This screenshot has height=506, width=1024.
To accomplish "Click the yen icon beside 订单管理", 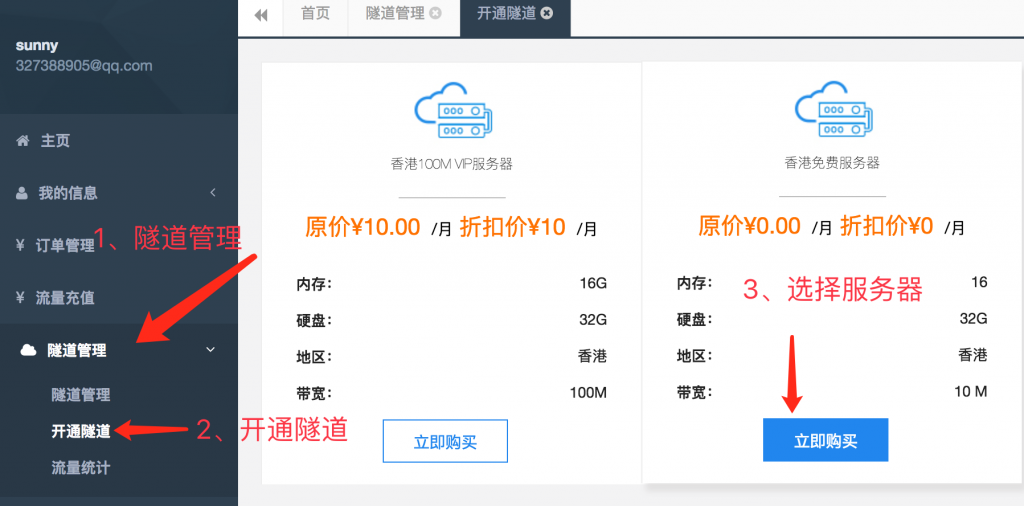I will click(x=20, y=245).
